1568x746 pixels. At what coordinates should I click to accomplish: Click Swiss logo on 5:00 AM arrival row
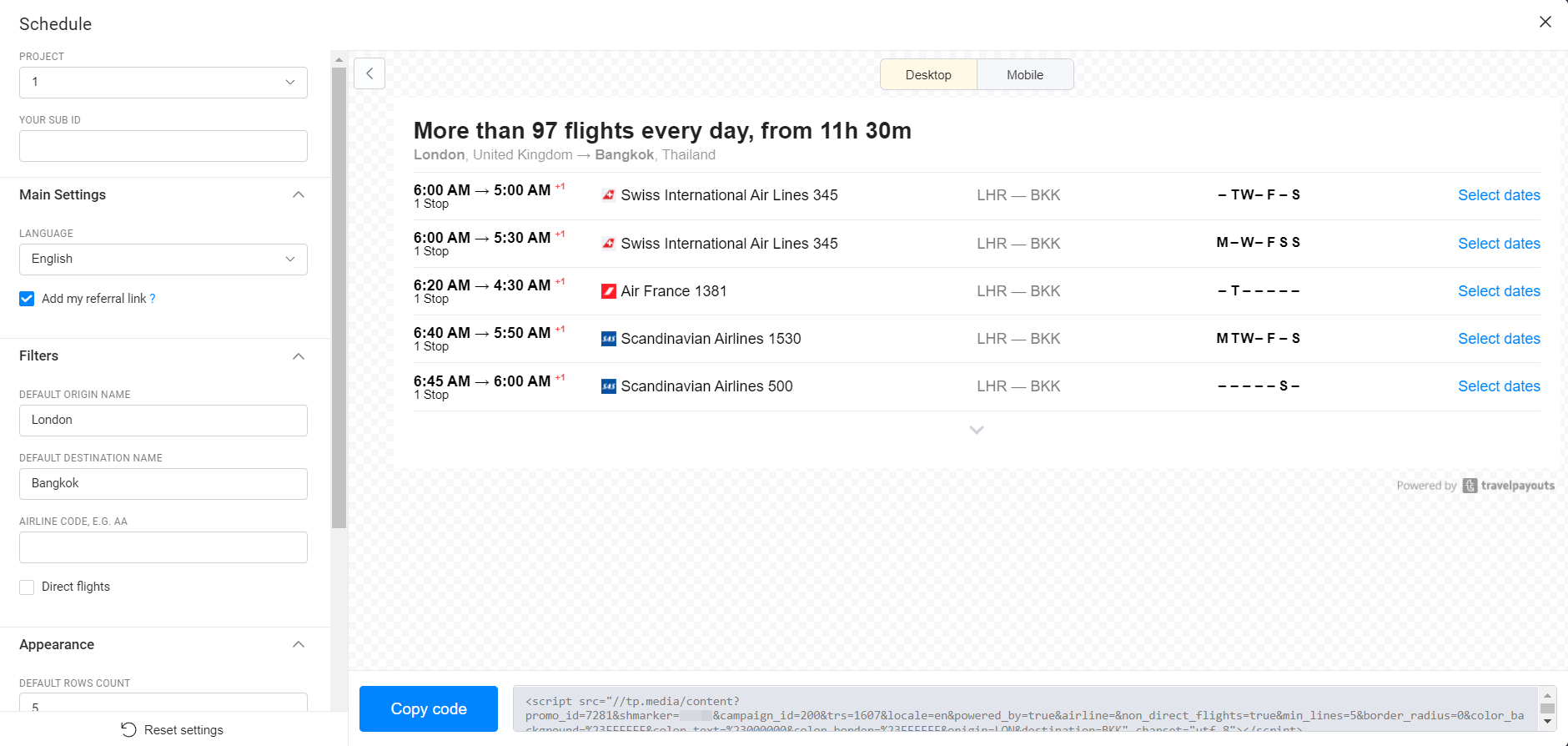(609, 195)
